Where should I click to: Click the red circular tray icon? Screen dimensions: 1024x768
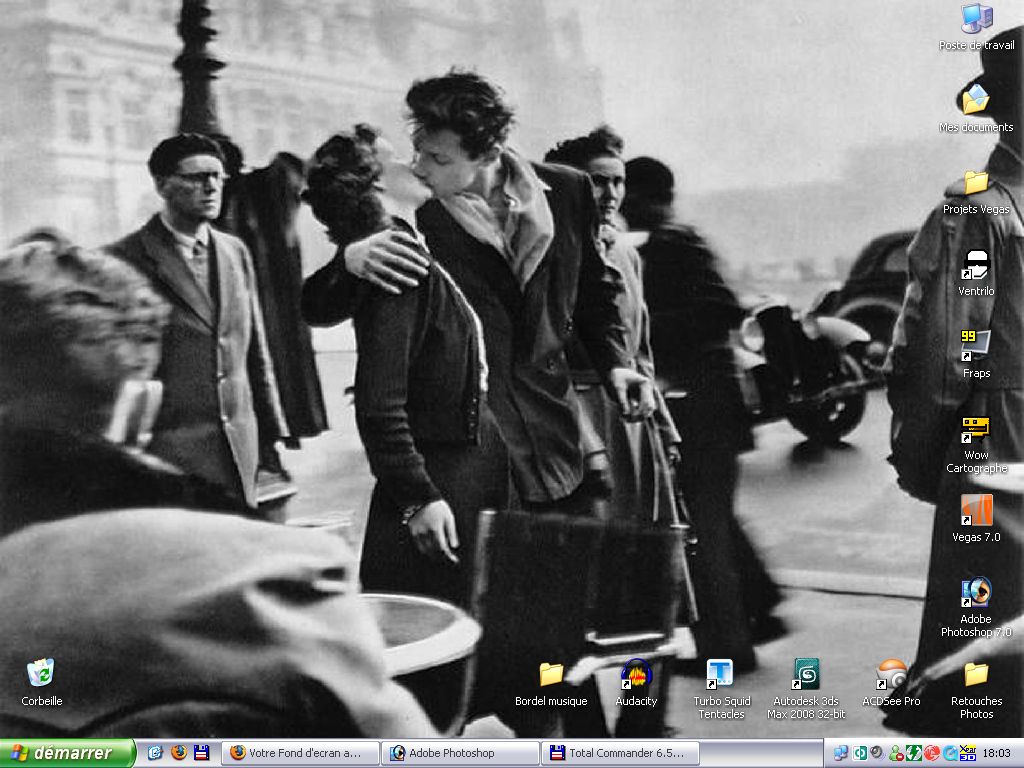tap(932, 754)
